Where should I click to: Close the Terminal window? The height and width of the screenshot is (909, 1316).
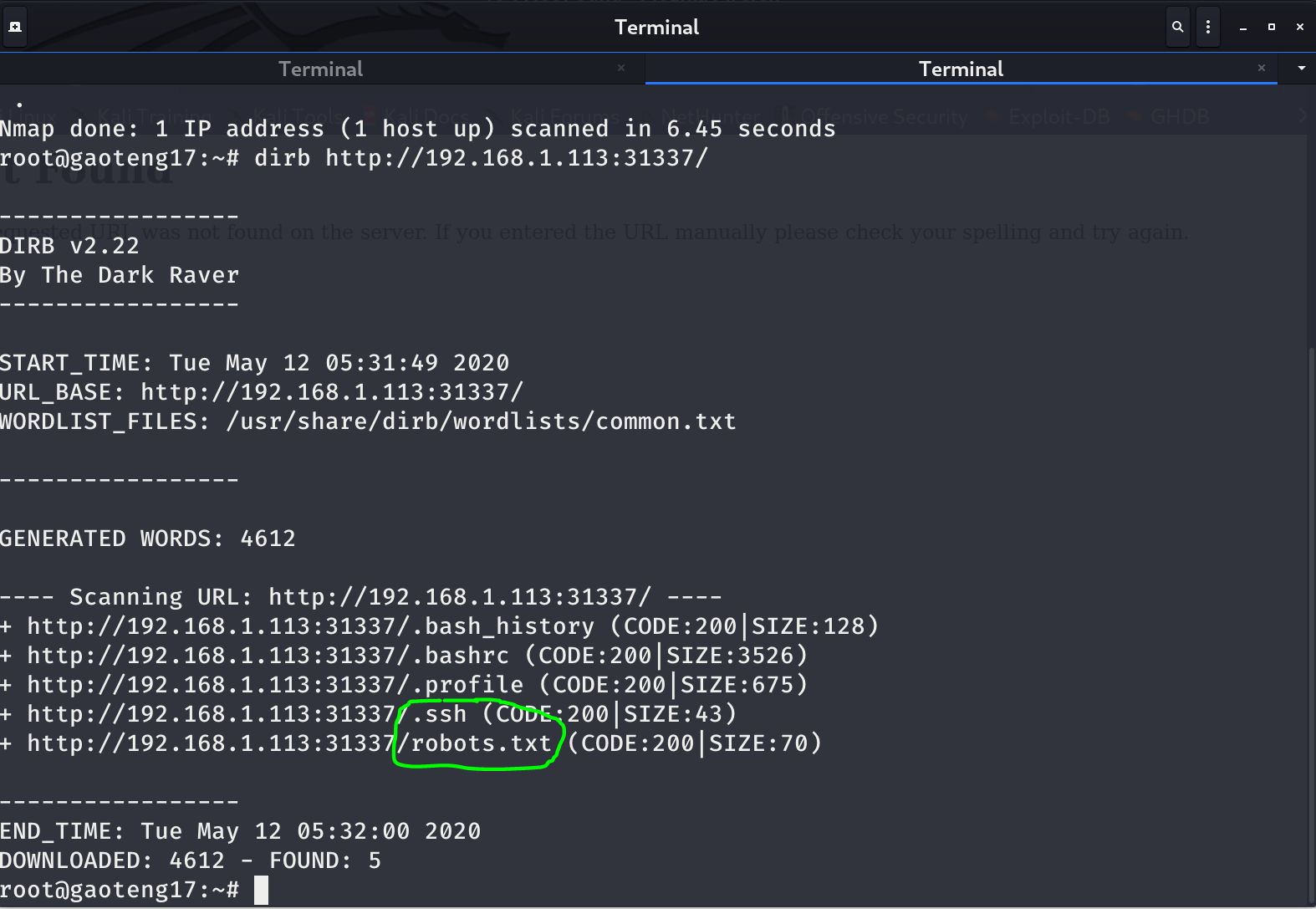[x=1300, y=27]
